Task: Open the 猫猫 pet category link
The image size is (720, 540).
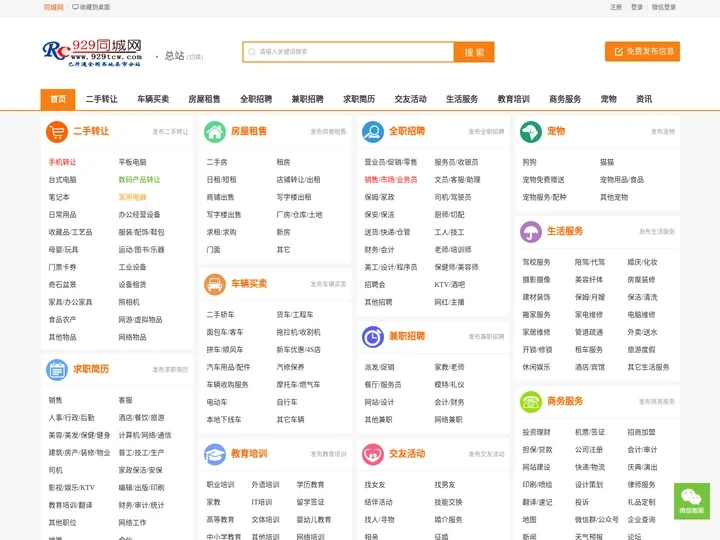Action: coord(607,162)
